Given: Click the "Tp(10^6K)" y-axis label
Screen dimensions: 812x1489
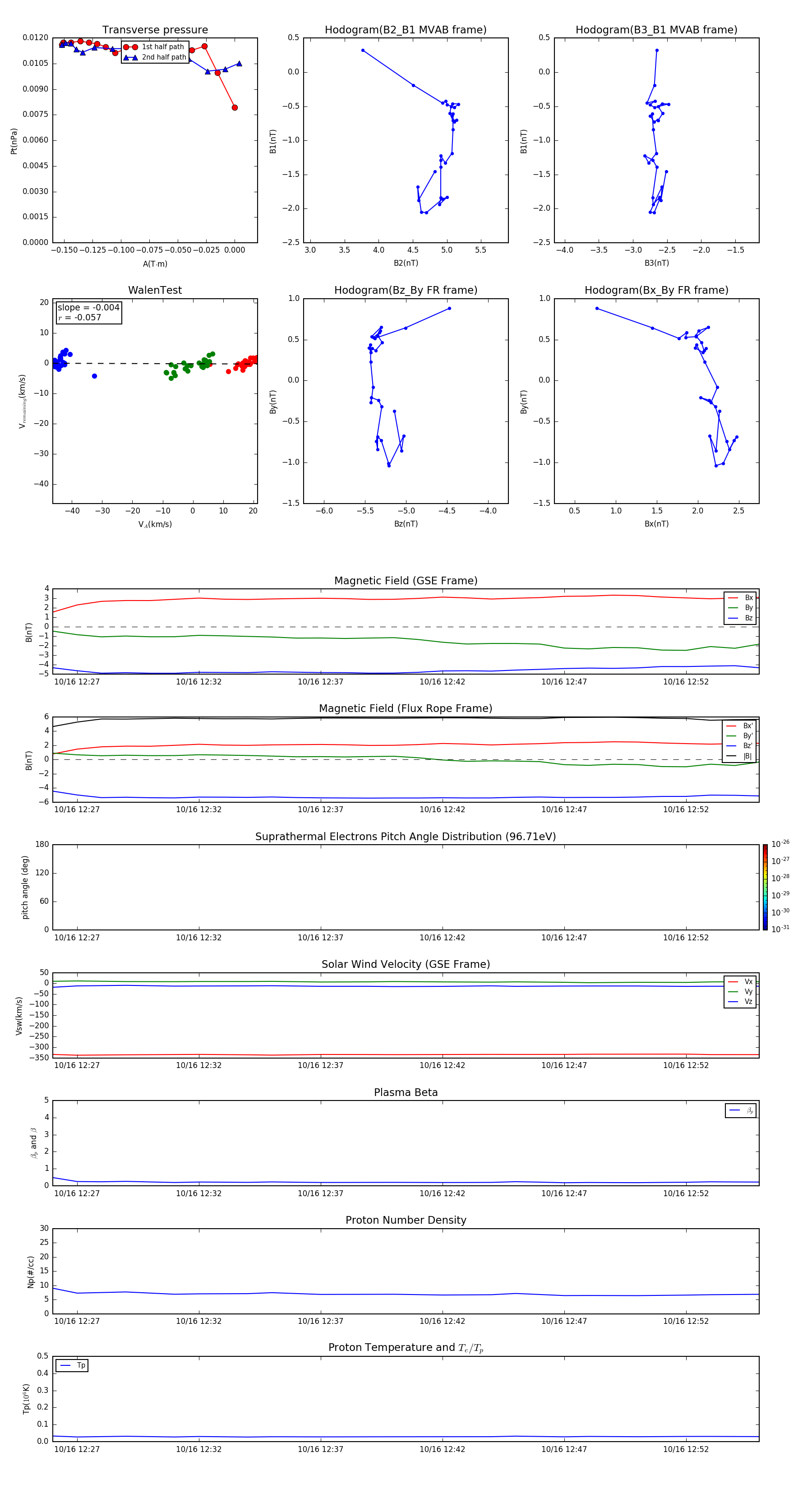Looking at the screenshot, I should (x=26, y=1399).
